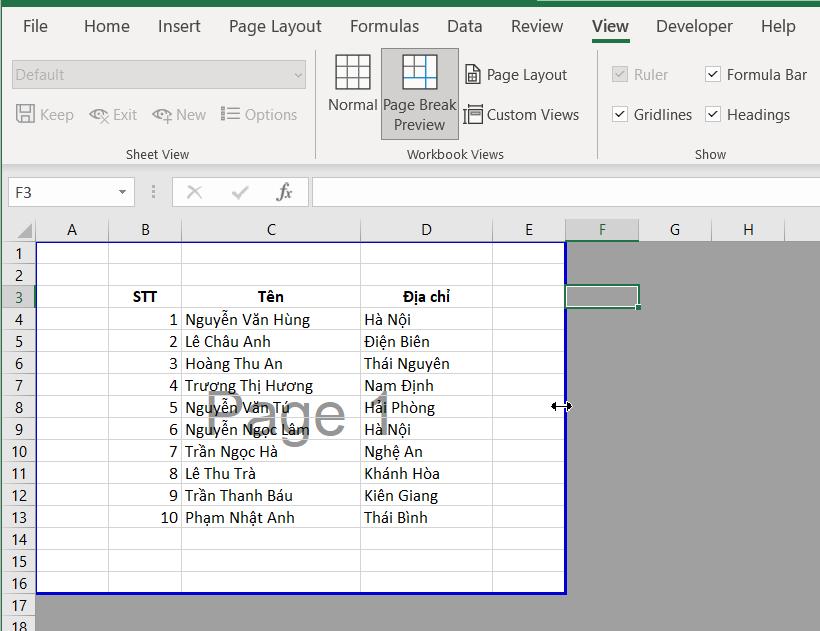The image size is (820, 631).
Task: Select cell Lê Châu Anh
Action: pyautogui.click(x=271, y=341)
